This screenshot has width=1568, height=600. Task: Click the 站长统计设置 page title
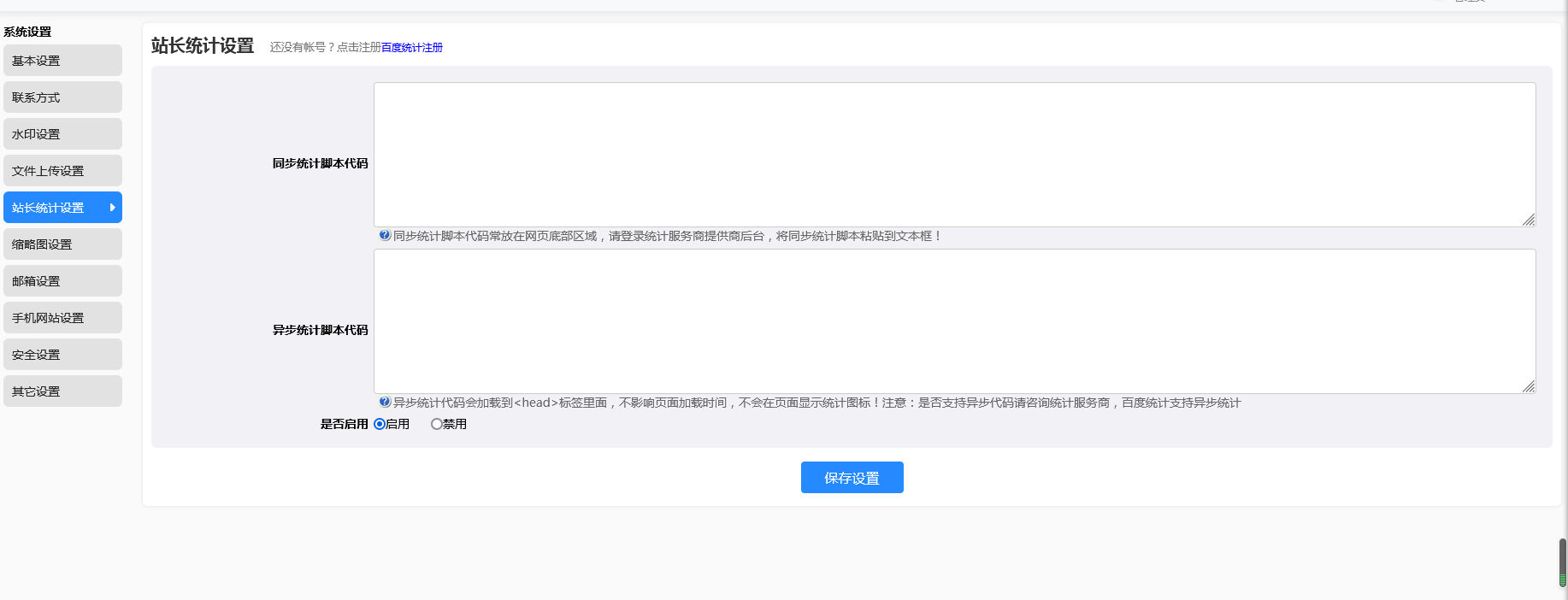coord(203,46)
